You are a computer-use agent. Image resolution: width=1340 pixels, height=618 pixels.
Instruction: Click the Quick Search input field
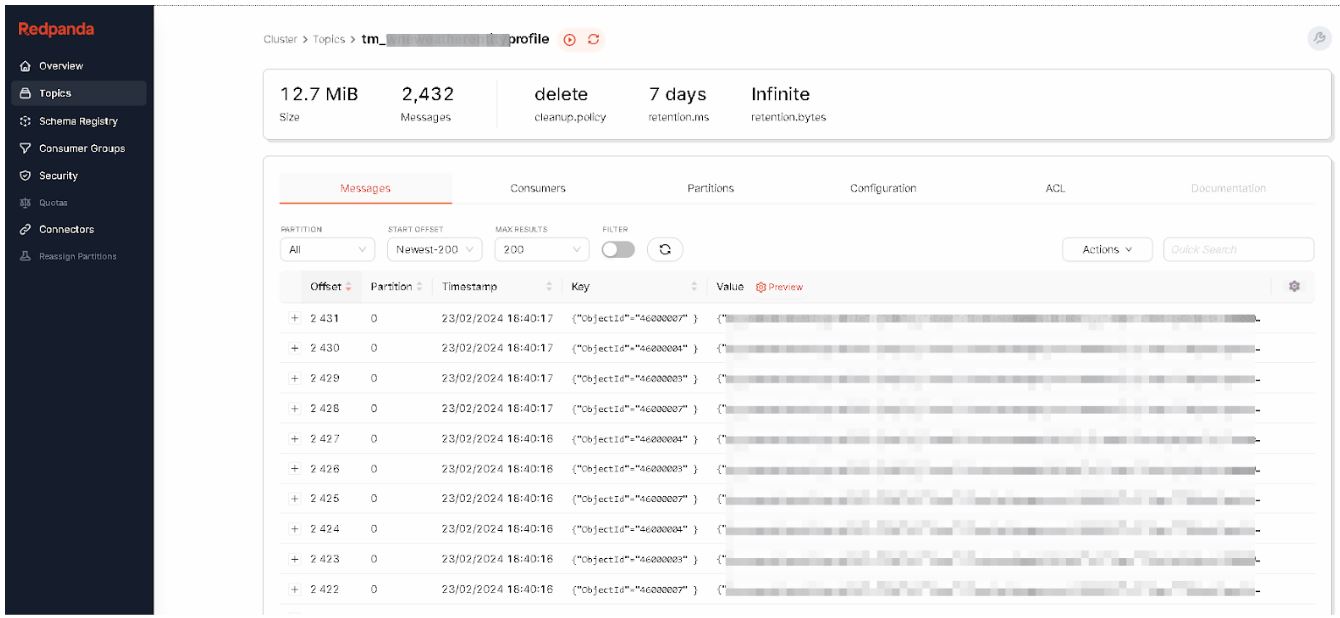(x=1237, y=250)
